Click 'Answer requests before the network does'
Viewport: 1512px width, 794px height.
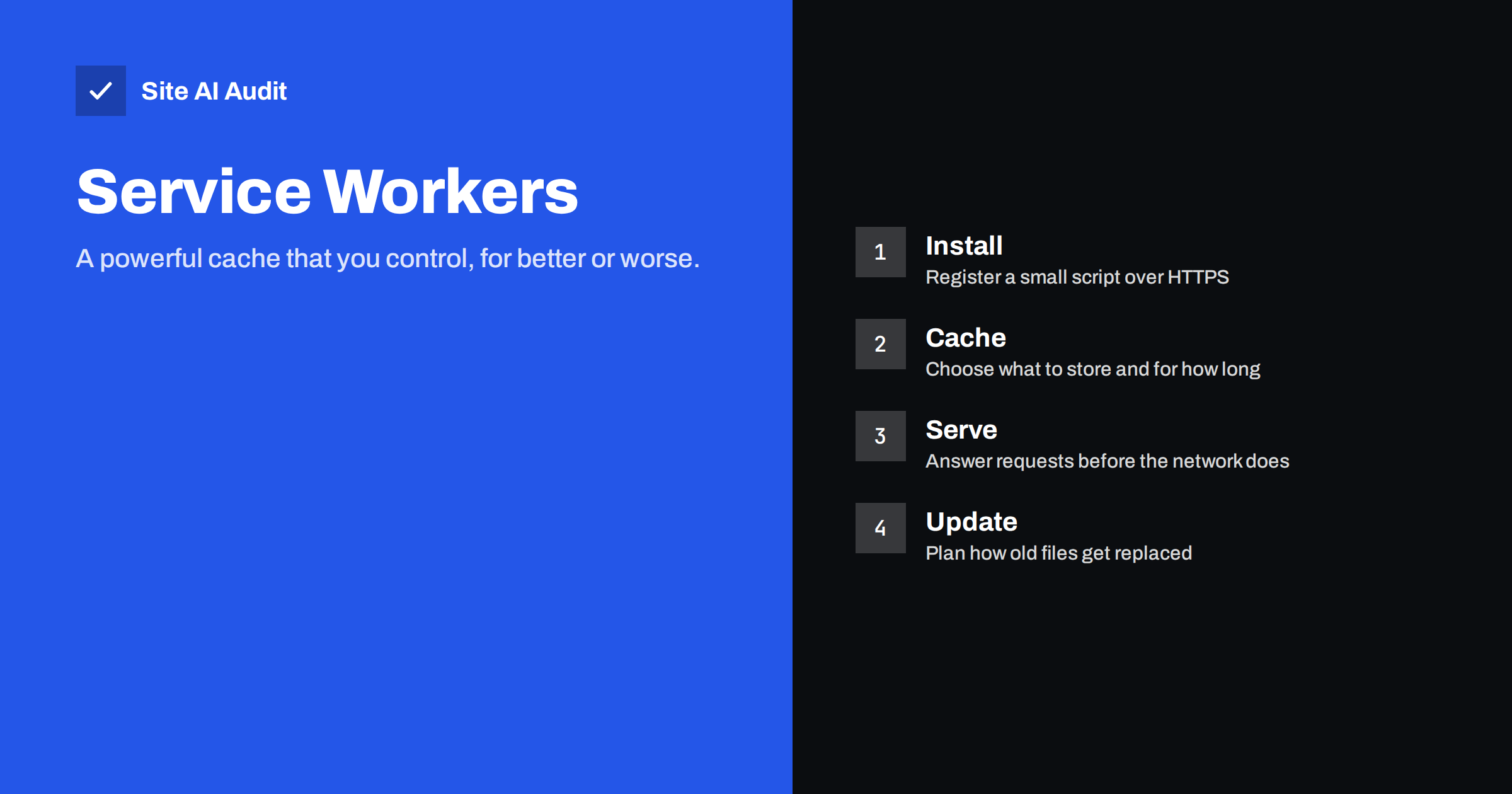[1108, 461]
